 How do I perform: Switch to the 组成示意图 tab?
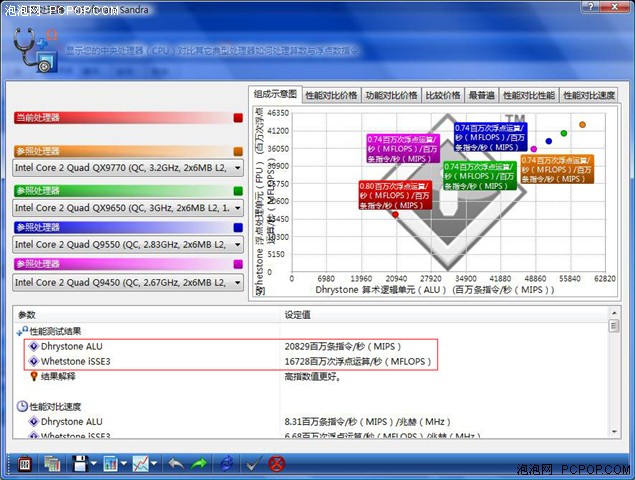click(275, 94)
